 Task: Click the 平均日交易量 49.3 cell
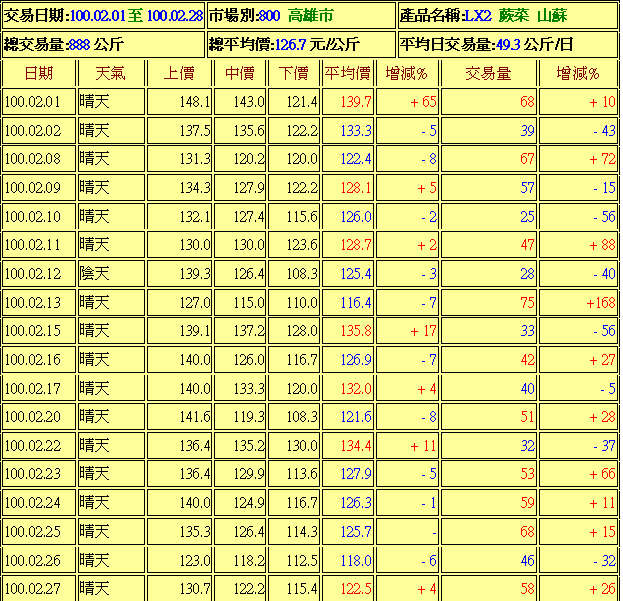tap(508, 44)
